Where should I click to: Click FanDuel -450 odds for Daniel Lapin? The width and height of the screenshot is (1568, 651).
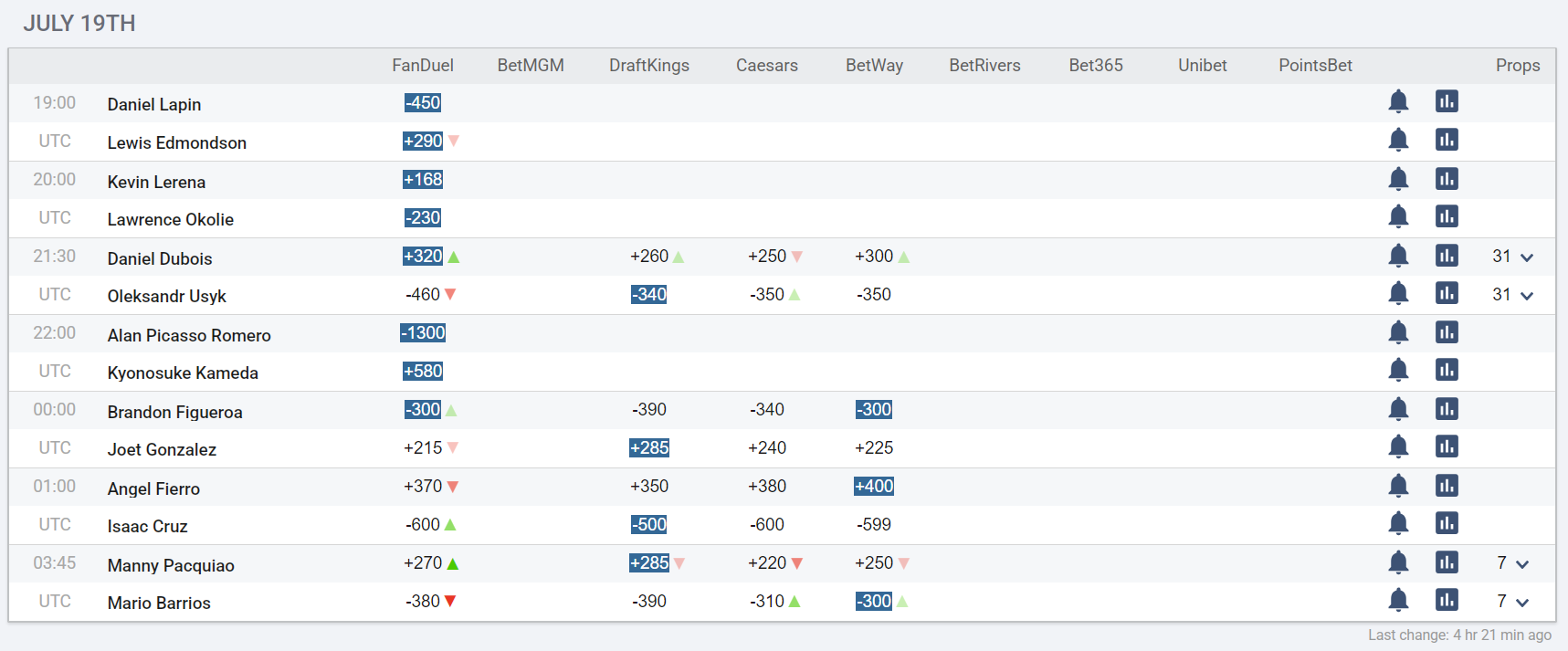pos(423,102)
